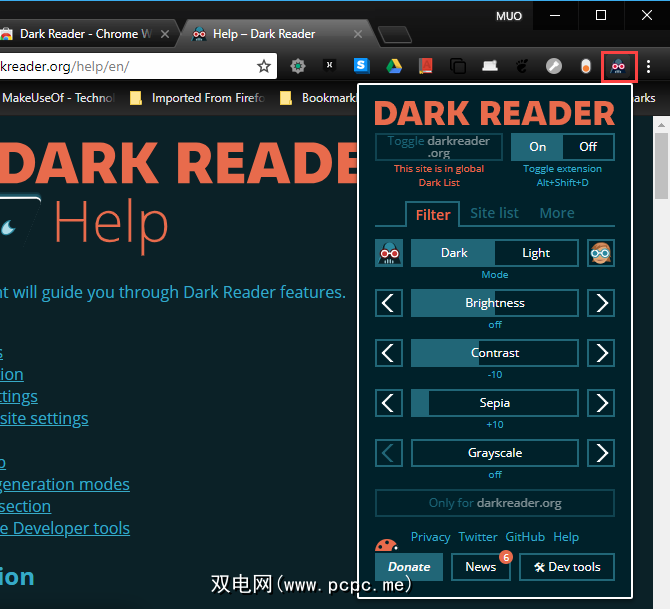
Task: Open the Help link in the popup
Action: pos(566,537)
